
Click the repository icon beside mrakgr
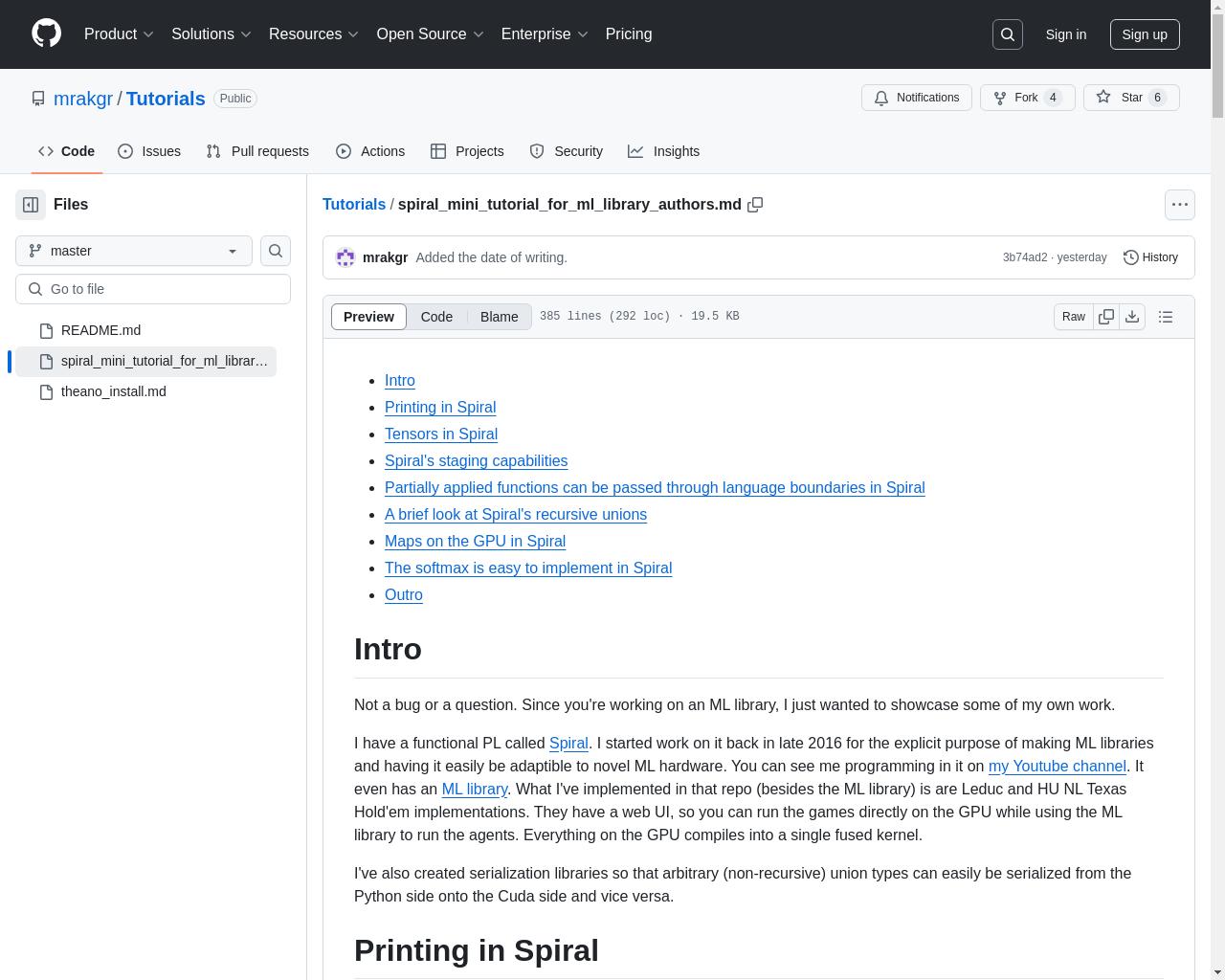38,99
